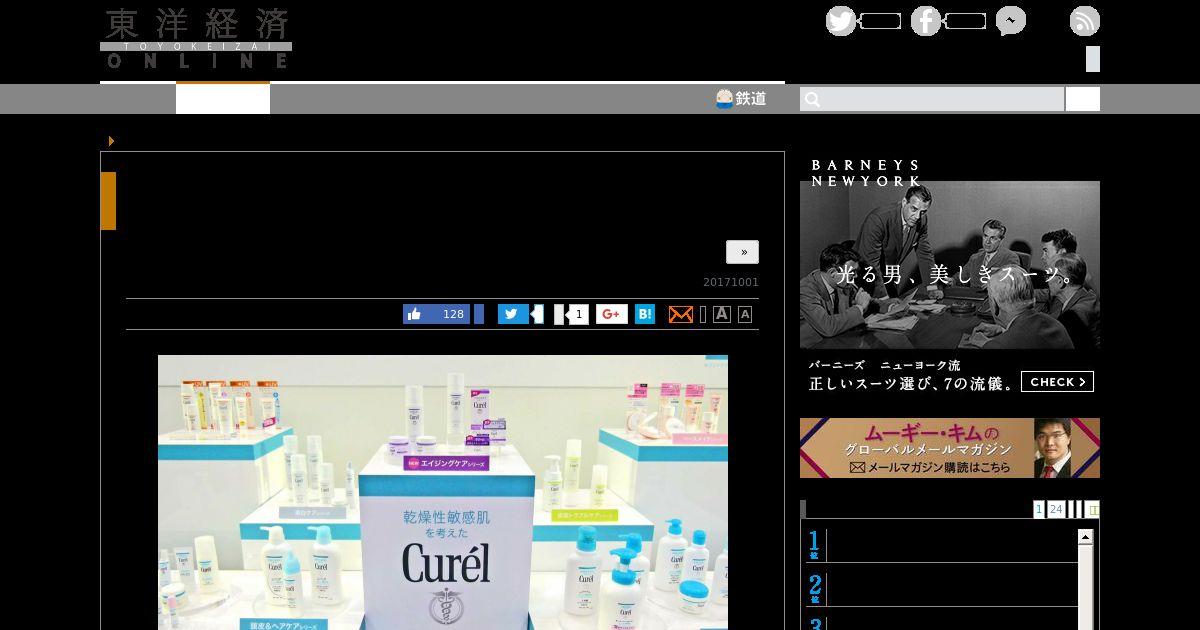This screenshot has width=1200, height=630.
Task: Switch to small font size A
Action: [x=745, y=315]
